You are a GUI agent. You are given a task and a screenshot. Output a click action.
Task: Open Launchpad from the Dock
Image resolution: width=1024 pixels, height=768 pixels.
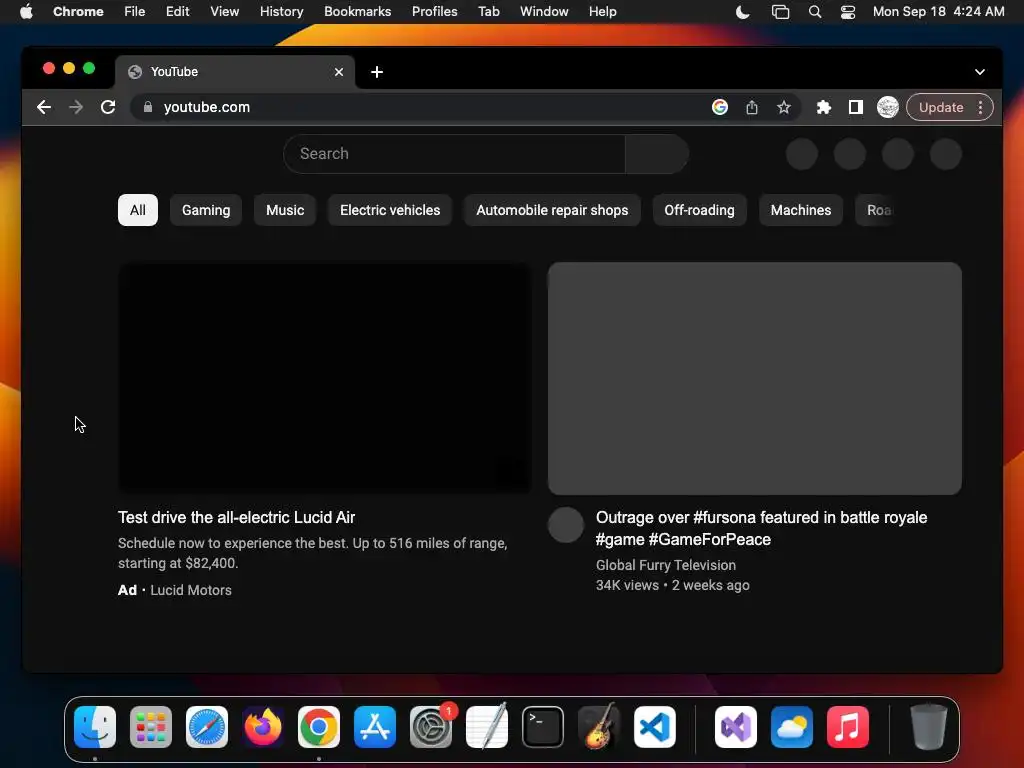coord(151,727)
